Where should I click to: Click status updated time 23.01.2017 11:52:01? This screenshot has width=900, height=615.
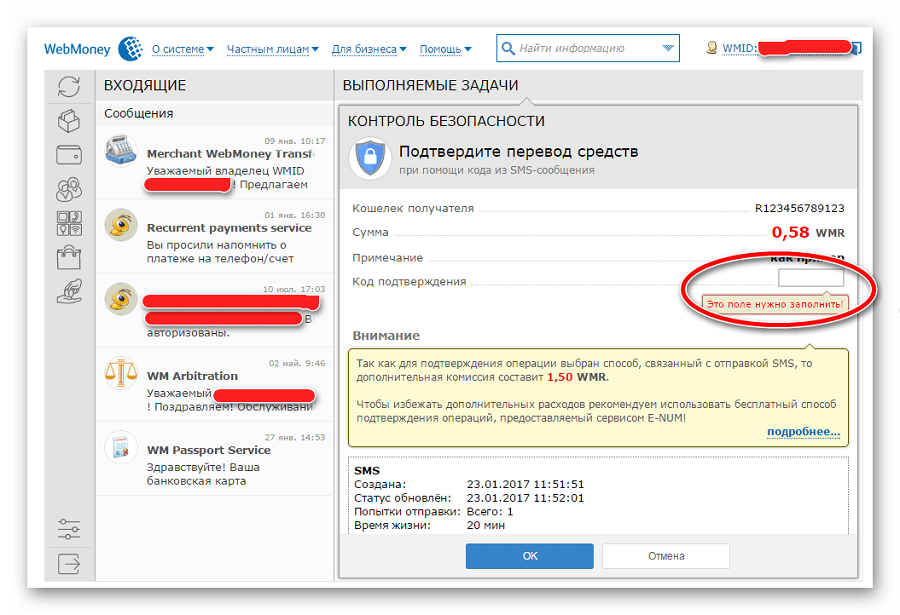click(x=525, y=498)
